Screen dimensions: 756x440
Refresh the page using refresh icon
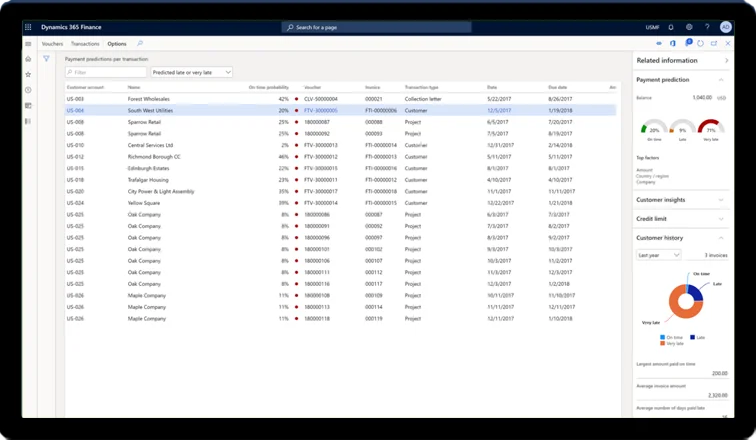click(700, 44)
